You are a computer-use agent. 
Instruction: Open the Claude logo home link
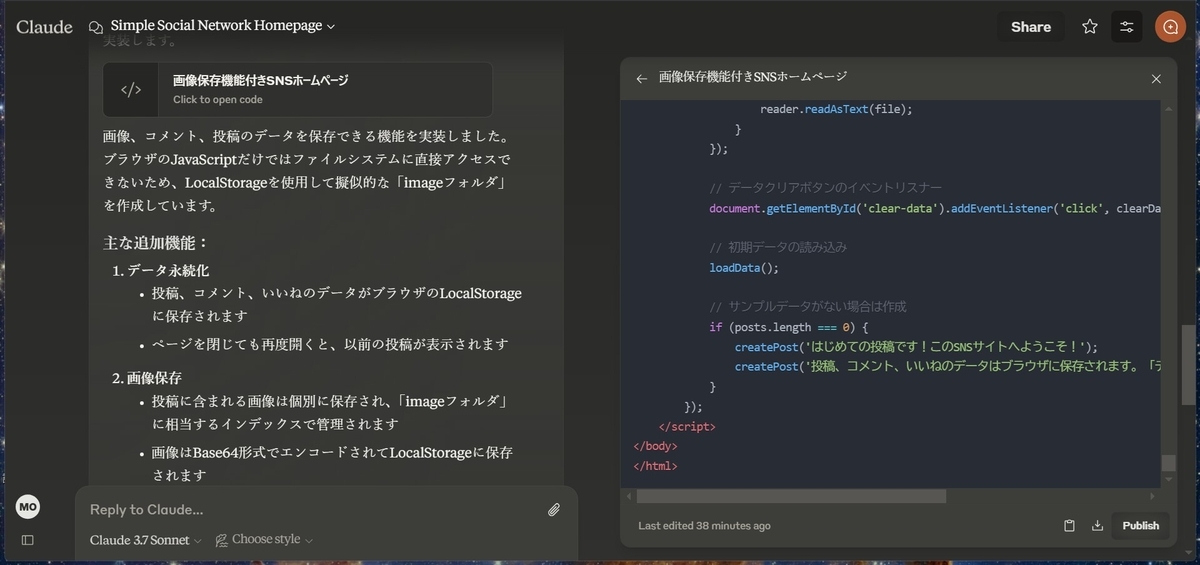[x=44, y=27]
